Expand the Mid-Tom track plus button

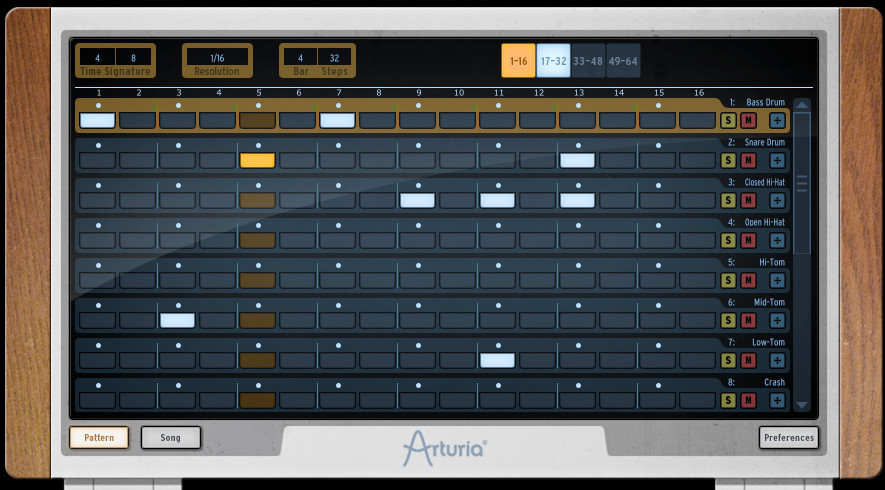pyautogui.click(x=777, y=321)
